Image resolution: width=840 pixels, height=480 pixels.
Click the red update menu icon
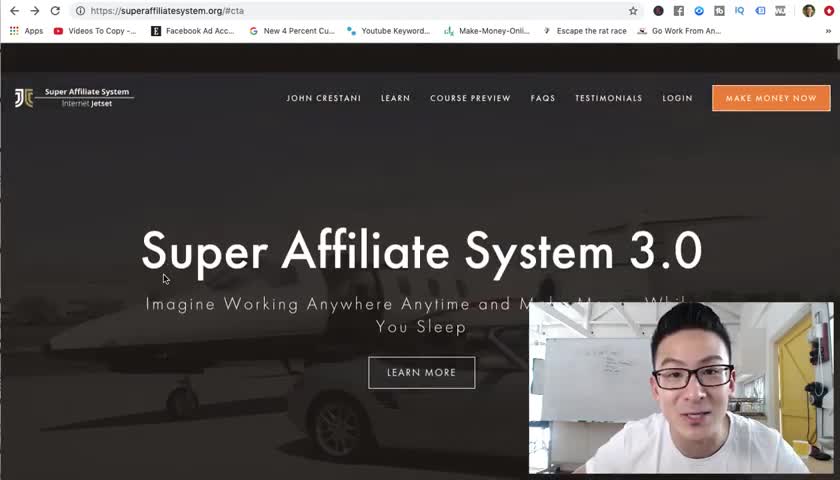829,11
